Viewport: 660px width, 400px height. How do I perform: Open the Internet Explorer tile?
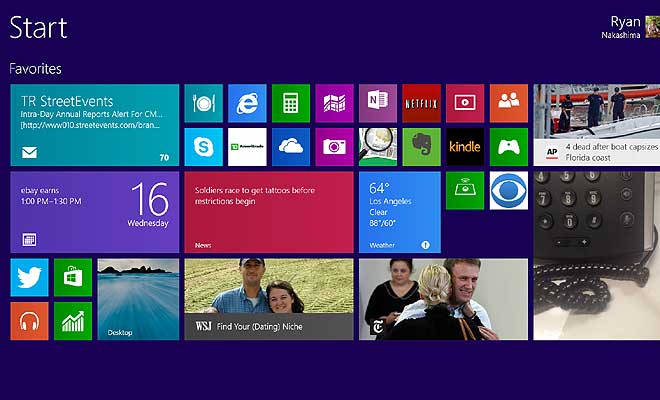[x=247, y=103]
